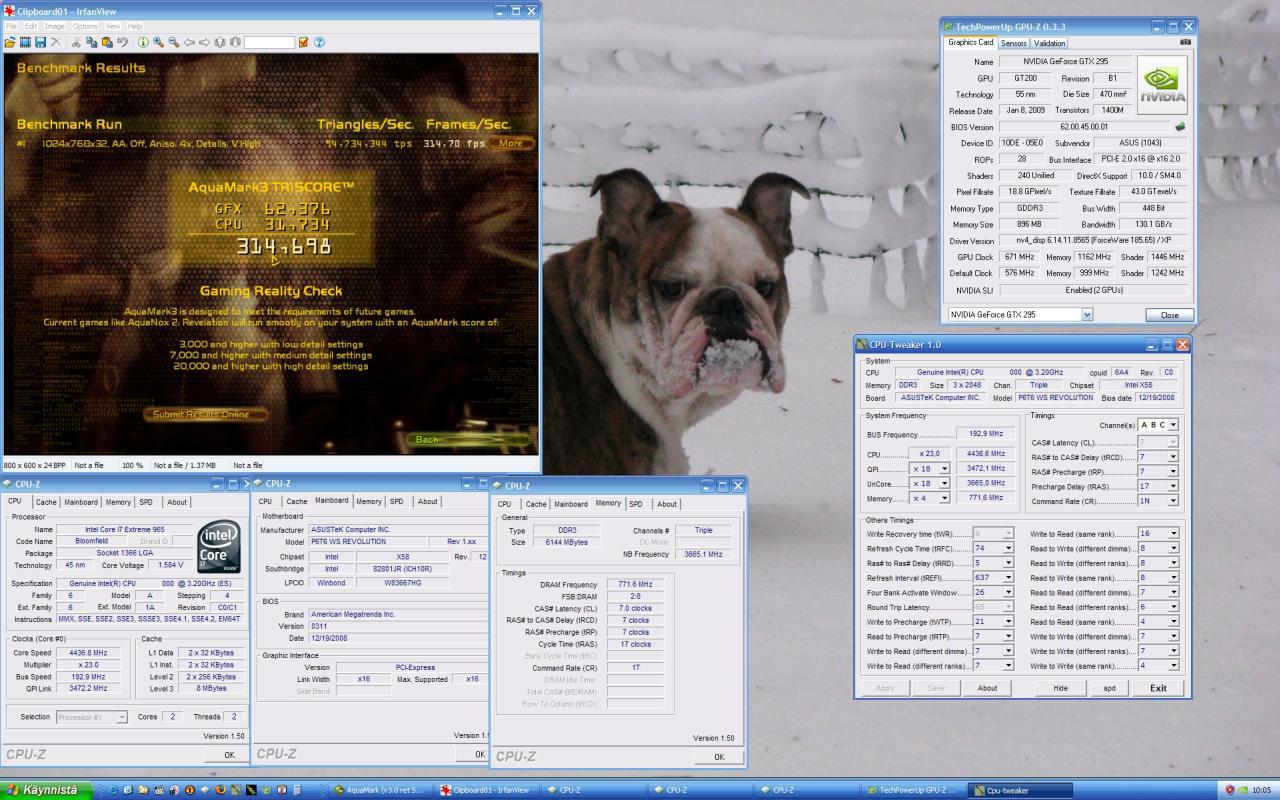Click the Intel Core i7 logo in CPU-Z
Screen dimensions: 1280x800
tap(218, 547)
